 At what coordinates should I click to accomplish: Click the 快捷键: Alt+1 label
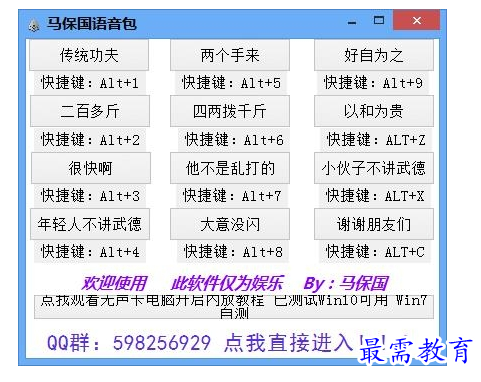pyautogui.click(x=90, y=83)
